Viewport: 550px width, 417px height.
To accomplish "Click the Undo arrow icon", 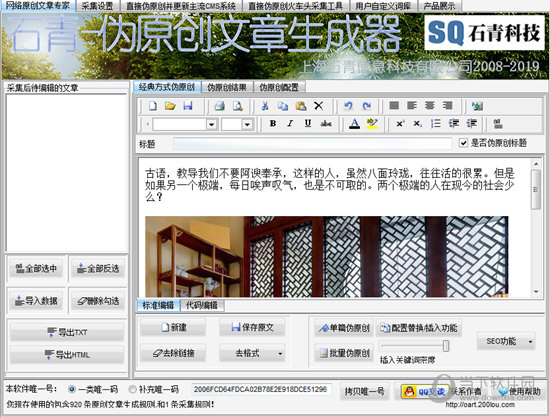I will (348, 106).
